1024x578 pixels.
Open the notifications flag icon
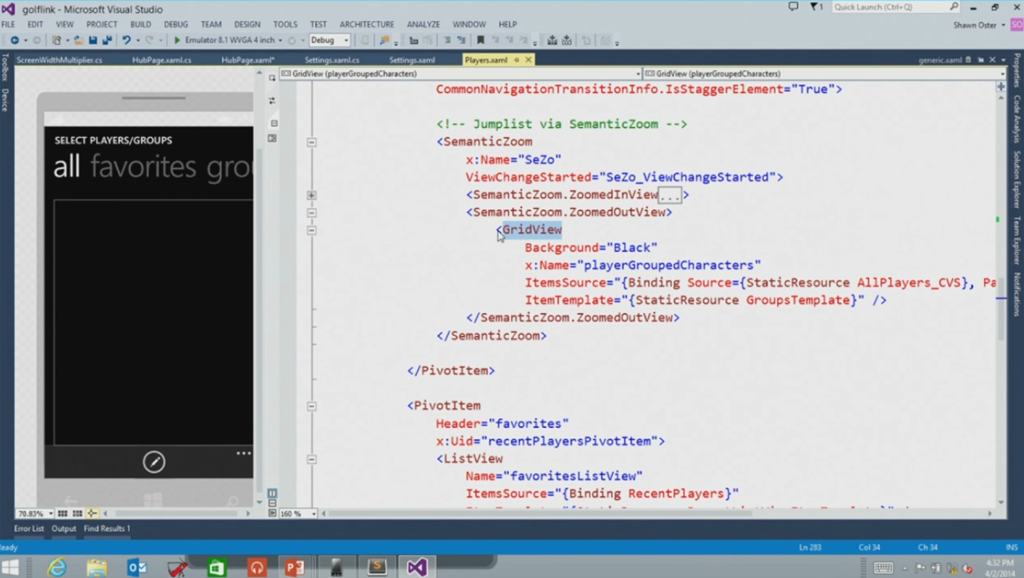point(815,7)
